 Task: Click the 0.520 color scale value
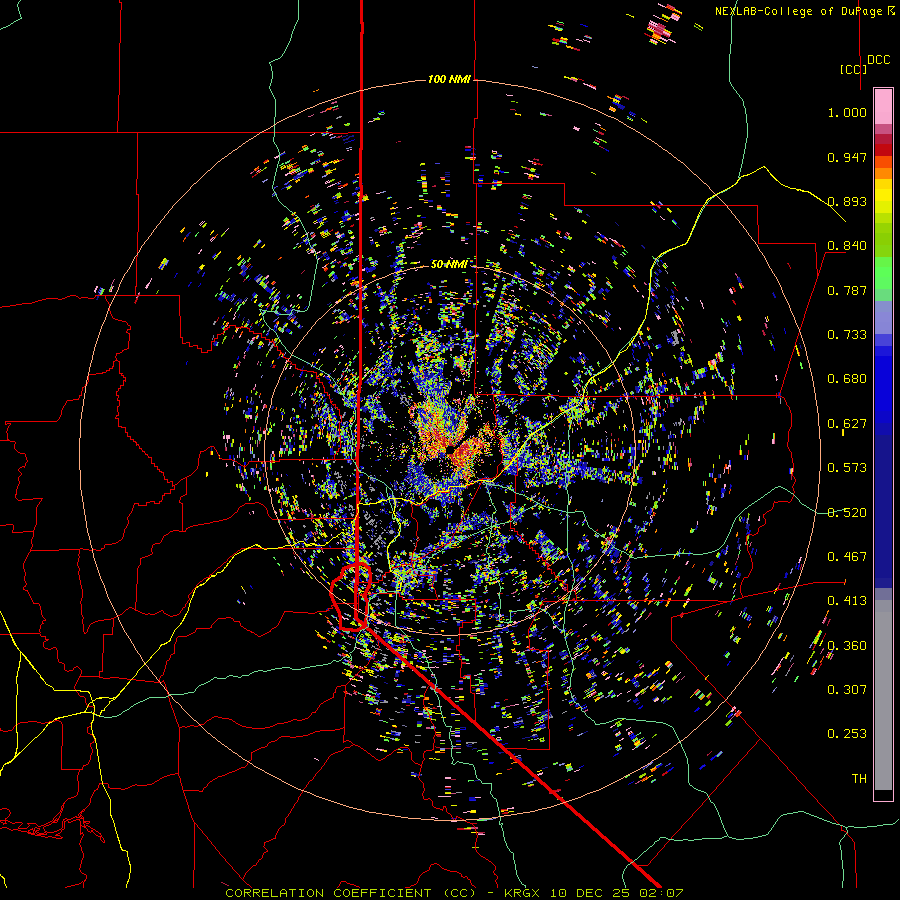coord(847,513)
